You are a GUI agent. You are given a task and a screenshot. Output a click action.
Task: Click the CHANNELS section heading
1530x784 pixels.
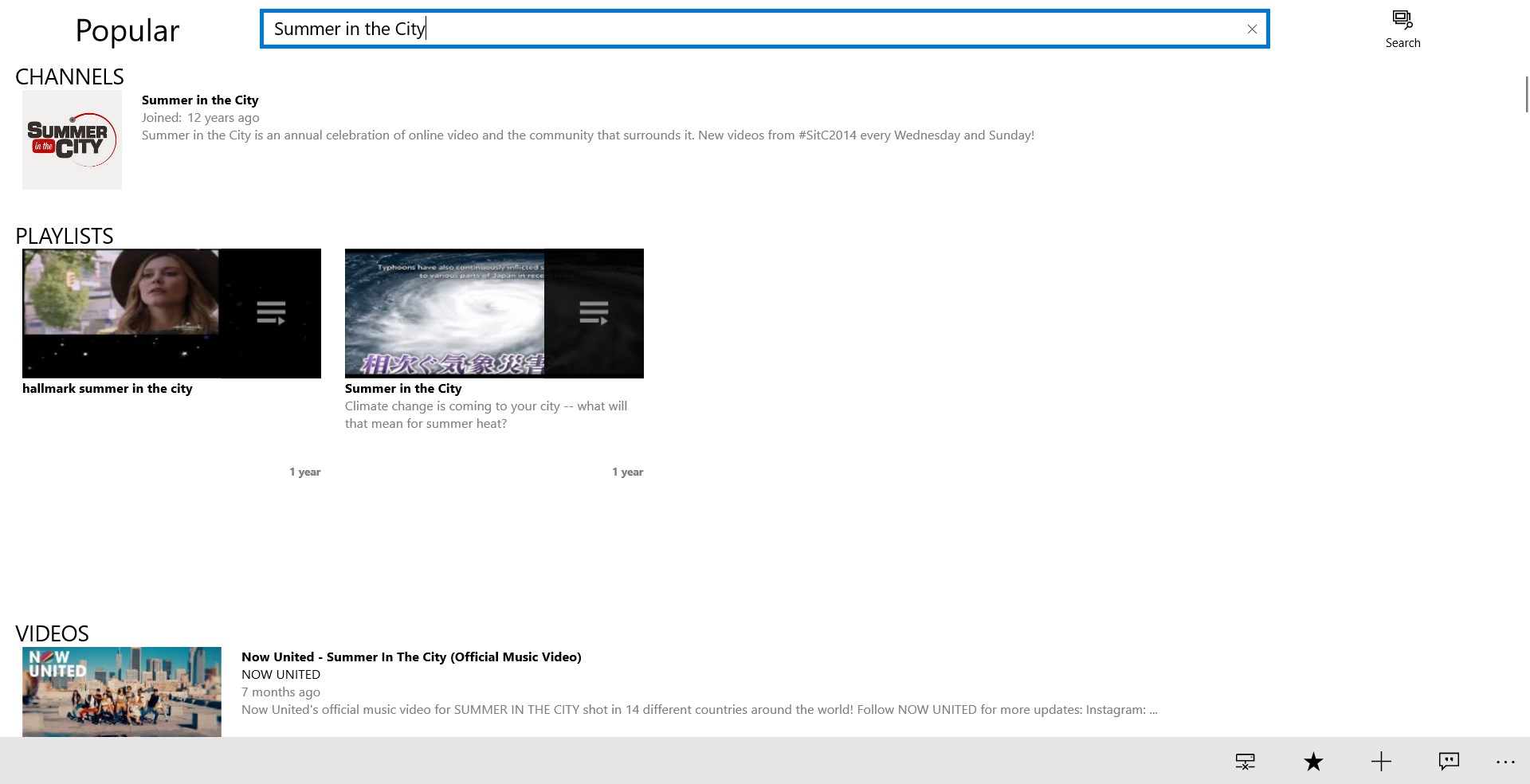(69, 76)
